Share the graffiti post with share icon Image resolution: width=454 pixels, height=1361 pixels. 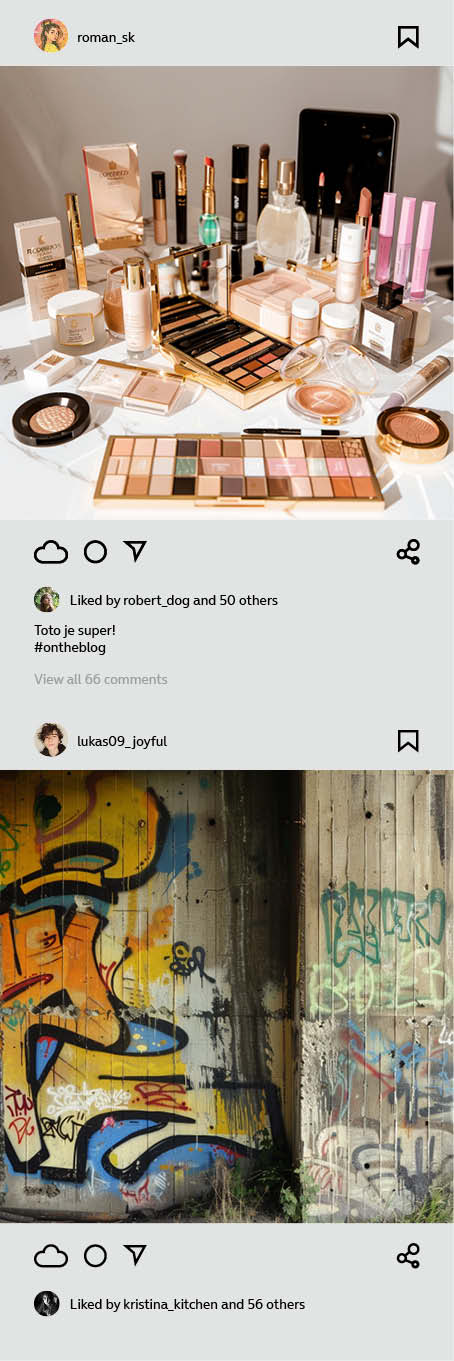[408, 1256]
